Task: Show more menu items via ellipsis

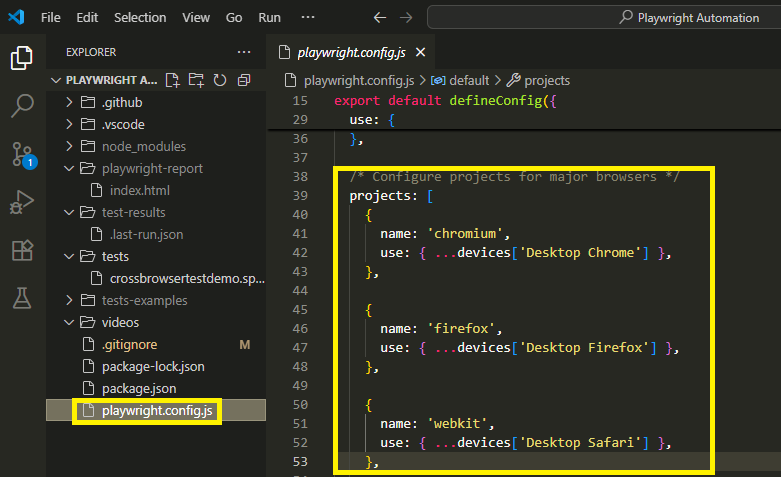Action: [x=308, y=17]
